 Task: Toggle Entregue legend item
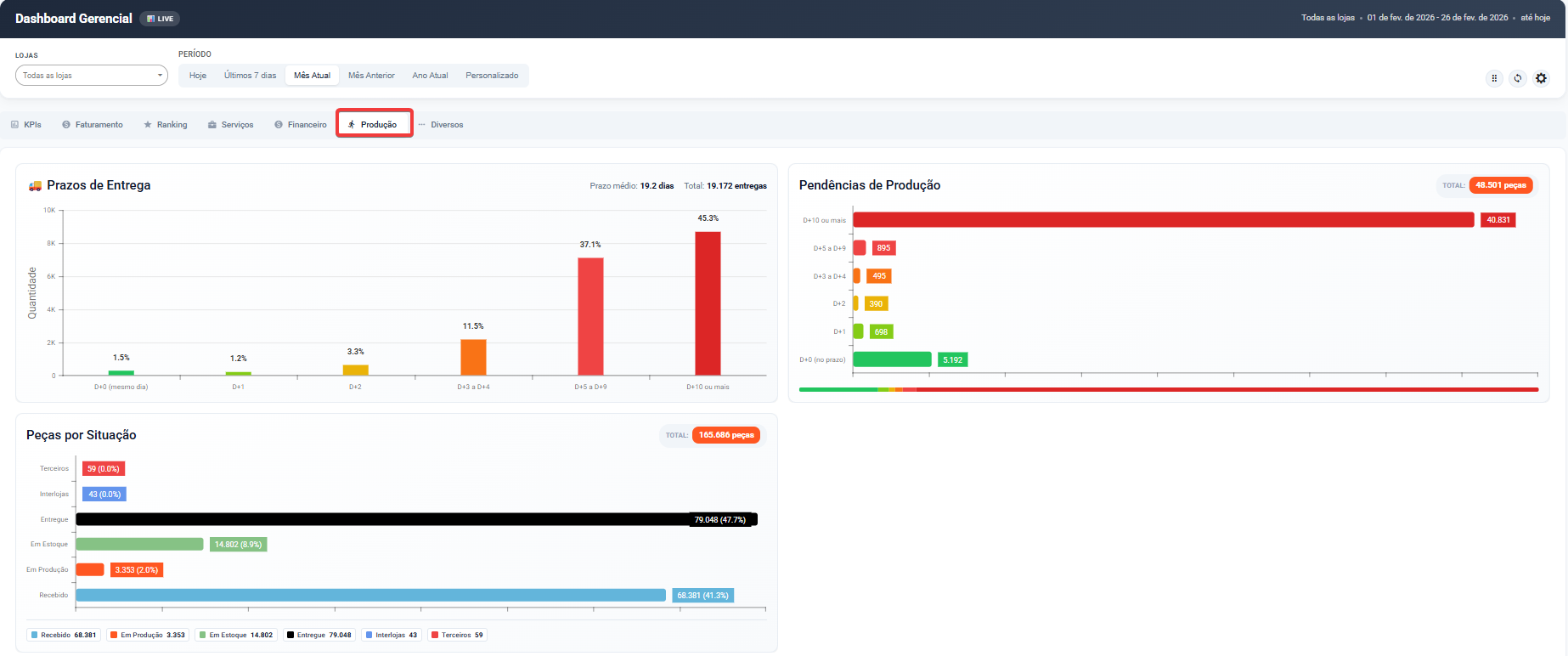(319, 635)
